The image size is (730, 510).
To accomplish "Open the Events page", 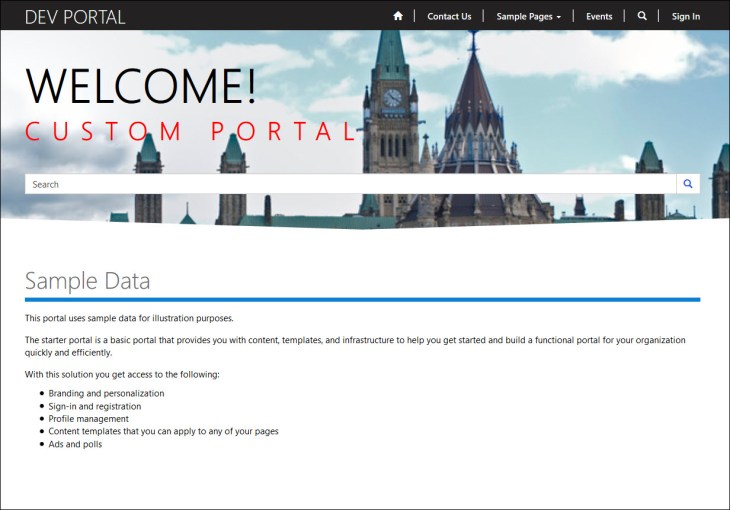I will tap(599, 16).
